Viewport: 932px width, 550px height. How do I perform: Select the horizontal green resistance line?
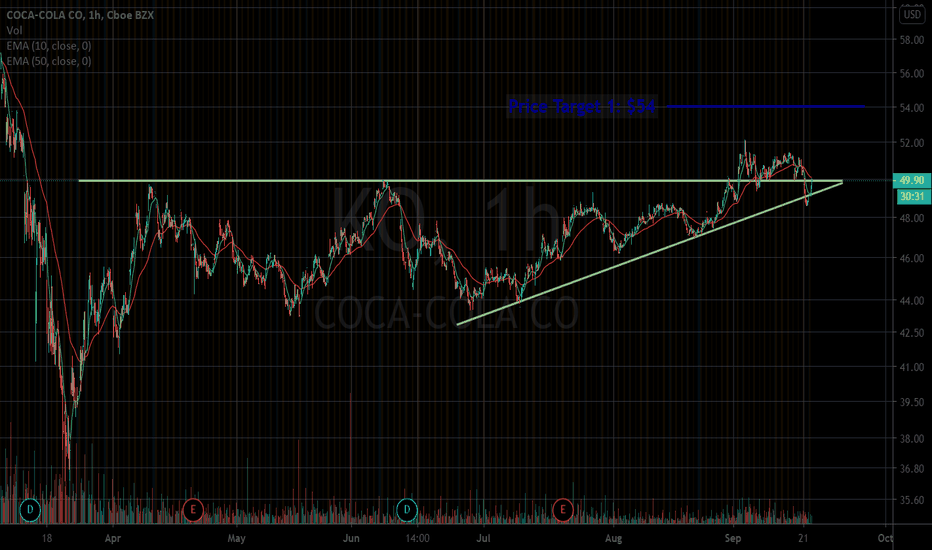tap(461, 181)
